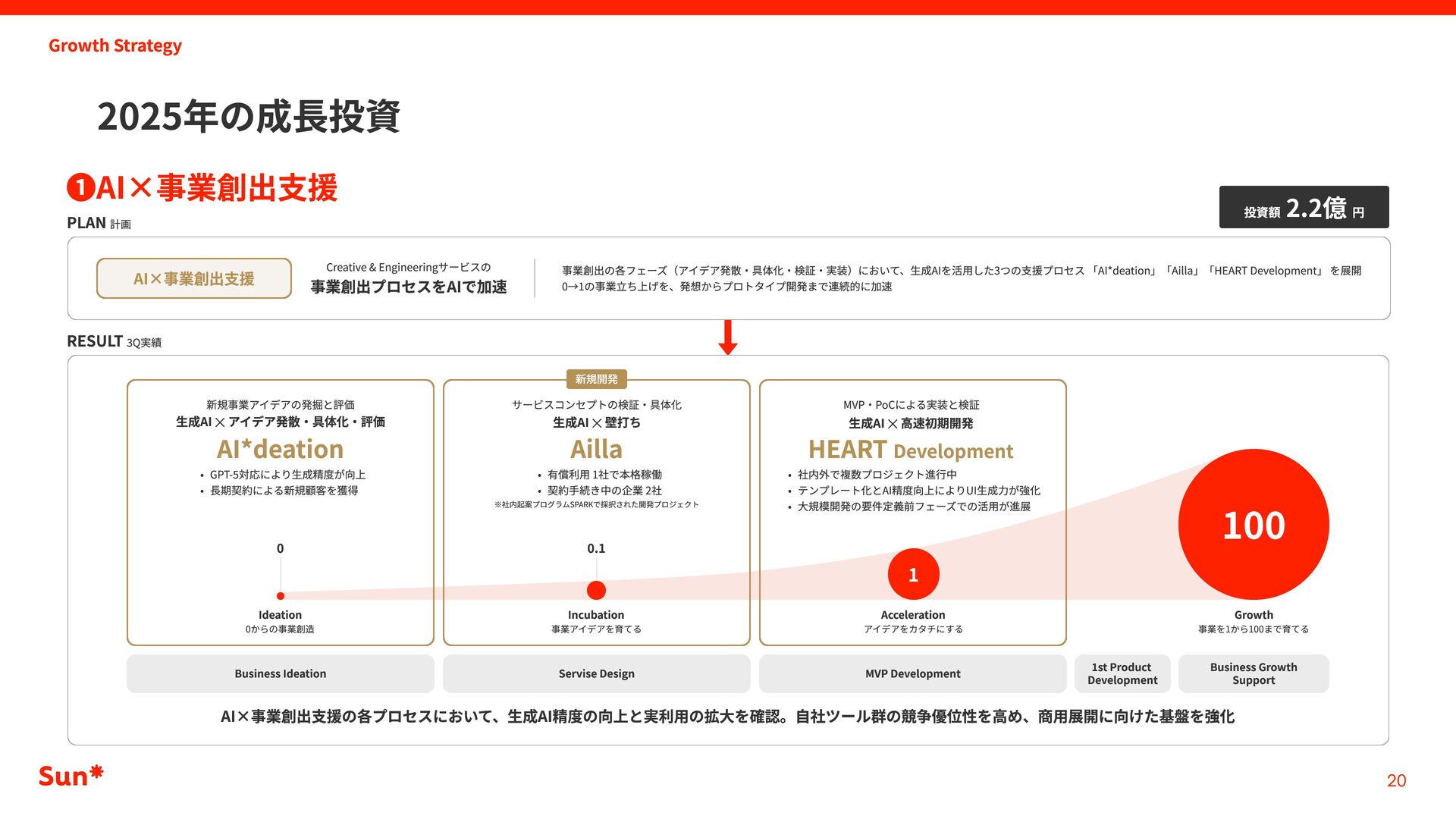Click the red Acceleration circle labeled 1
The width and height of the screenshot is (1456, 819).
point(913,575)
